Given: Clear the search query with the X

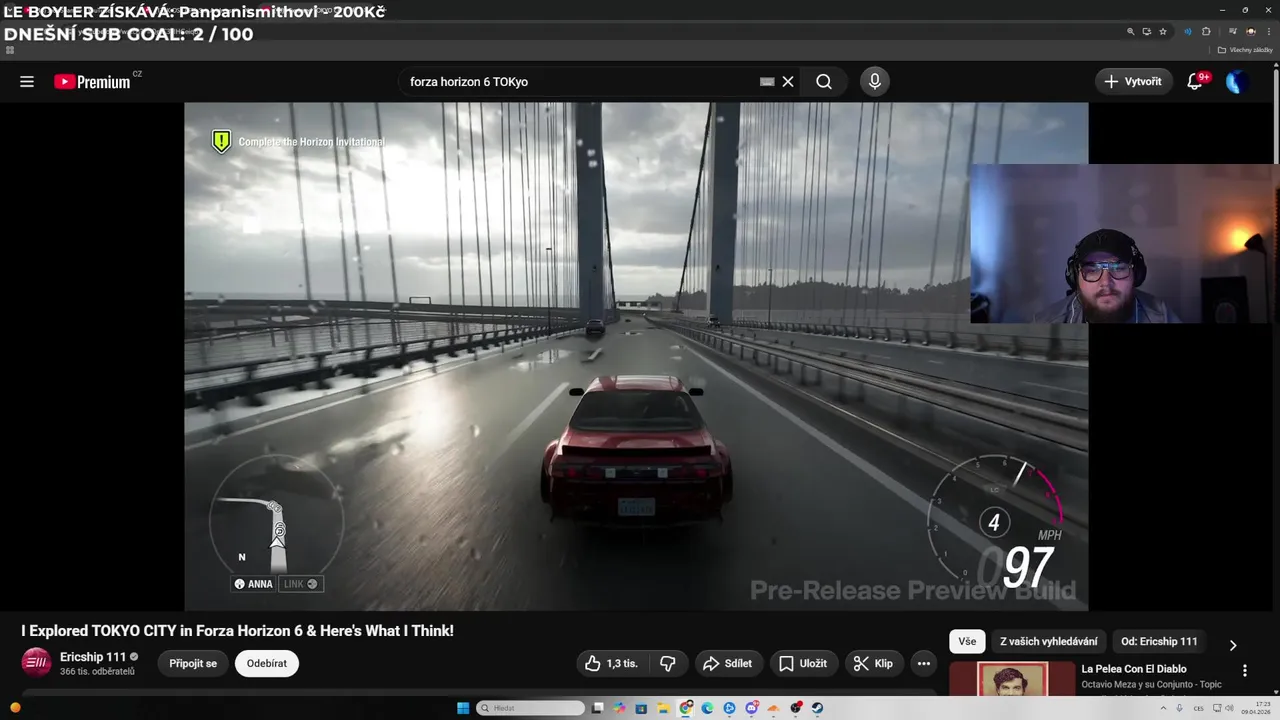Looking at the screenshot, I should click(788, 82).
